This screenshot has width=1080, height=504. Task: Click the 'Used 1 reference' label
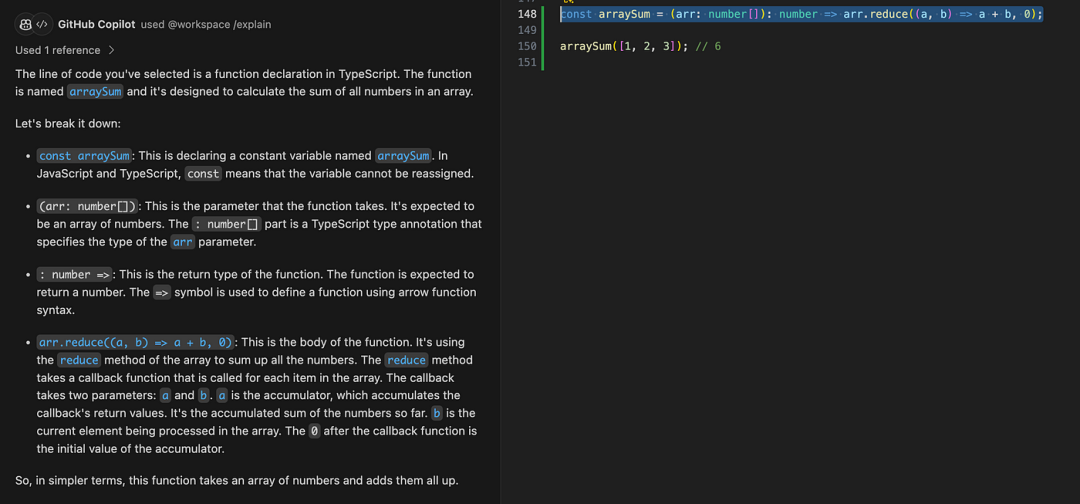(x=58, y=50)
